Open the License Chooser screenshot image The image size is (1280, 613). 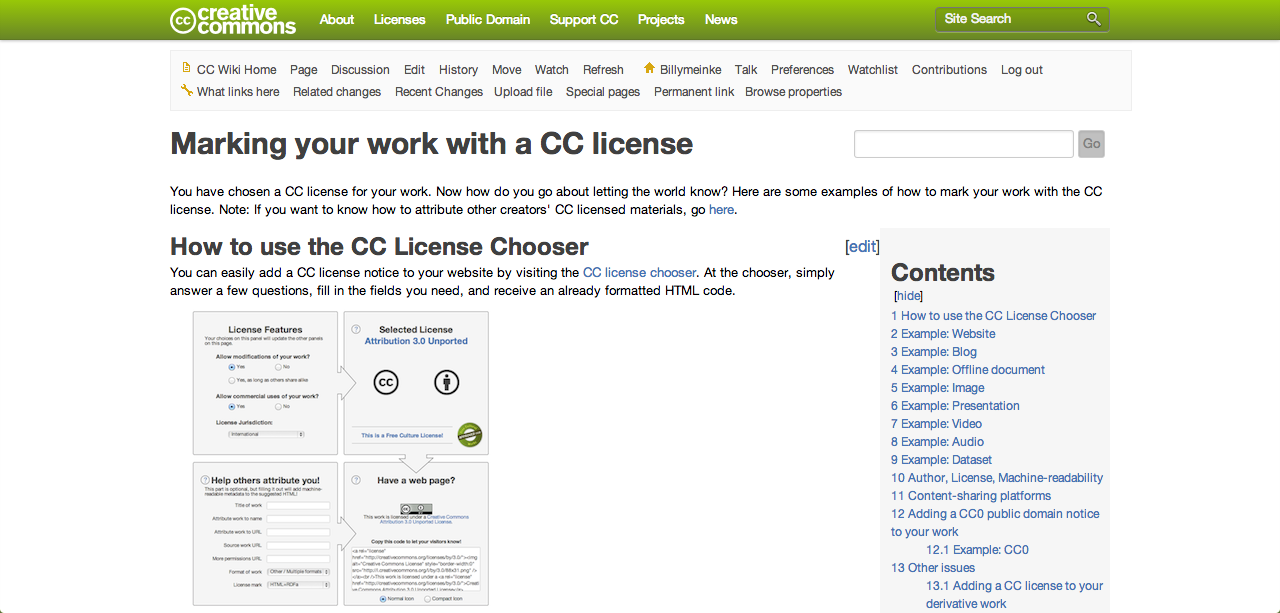coord(341,458)
